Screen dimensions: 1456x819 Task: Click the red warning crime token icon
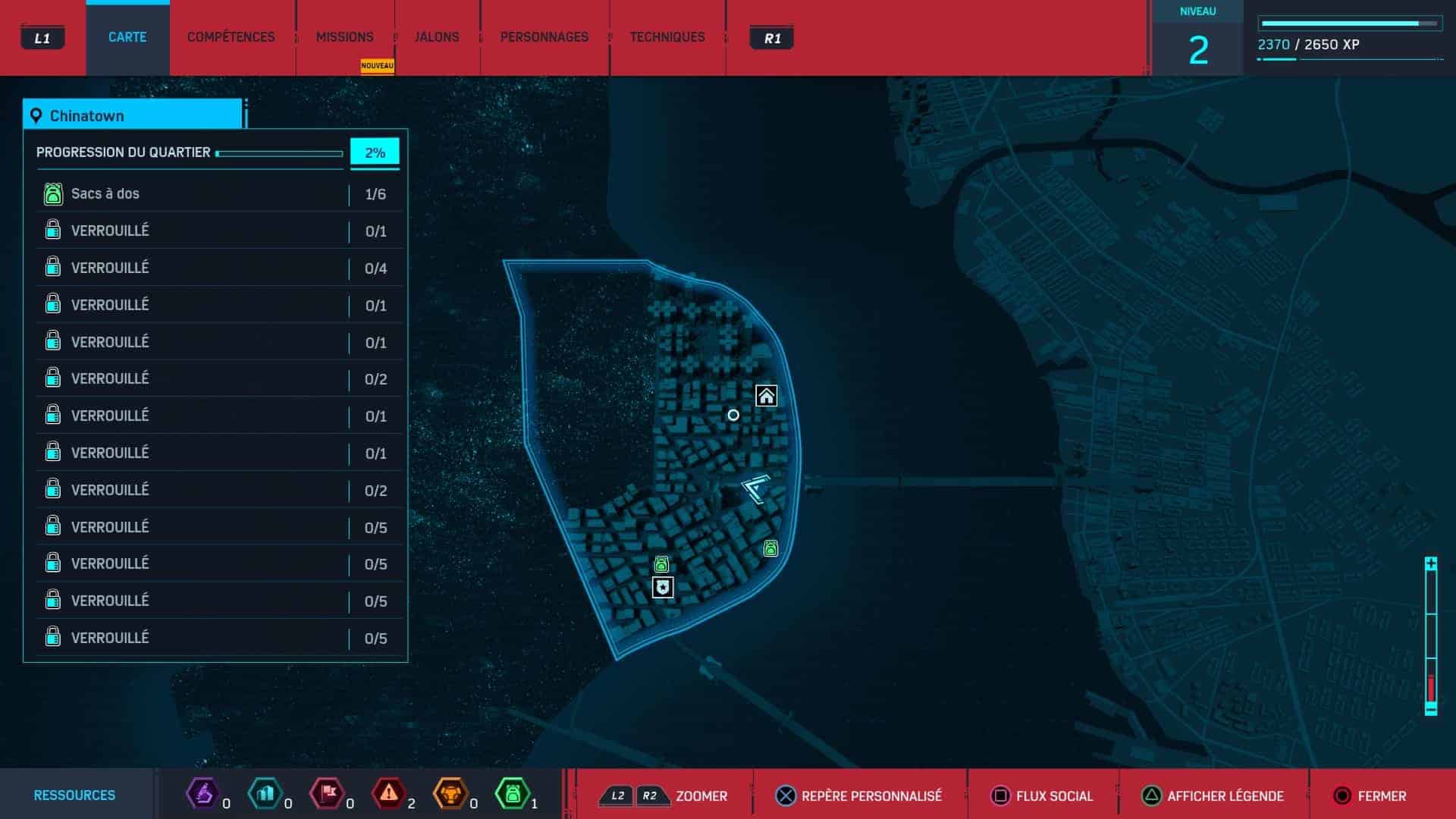[x=388, y=794]
